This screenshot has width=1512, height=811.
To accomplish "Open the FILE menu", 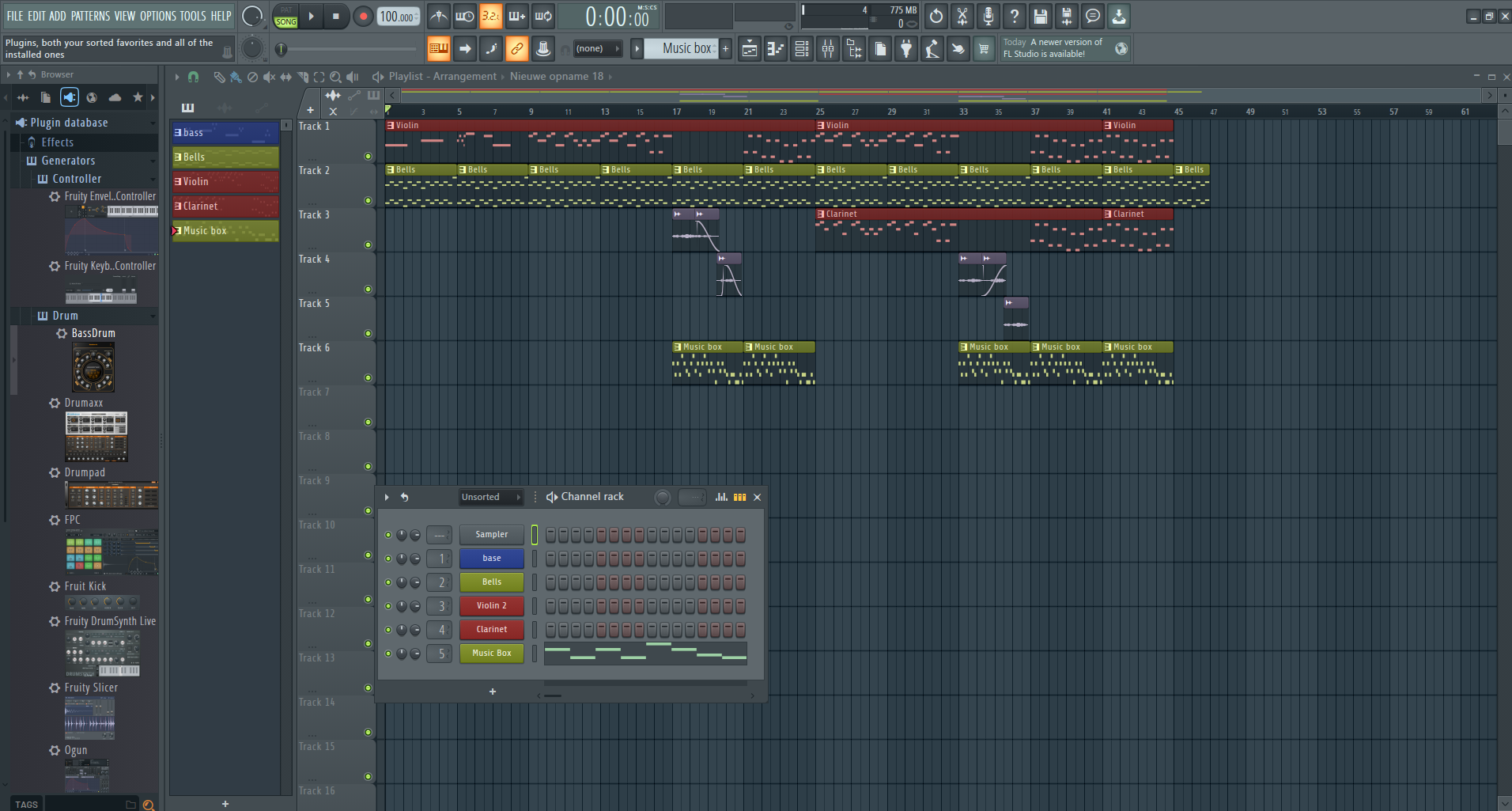I will click(x=15, y=16).
